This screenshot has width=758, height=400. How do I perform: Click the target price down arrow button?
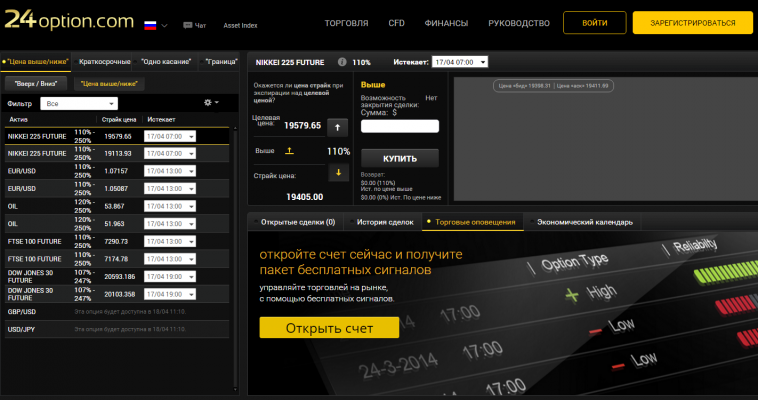(338, 173)
